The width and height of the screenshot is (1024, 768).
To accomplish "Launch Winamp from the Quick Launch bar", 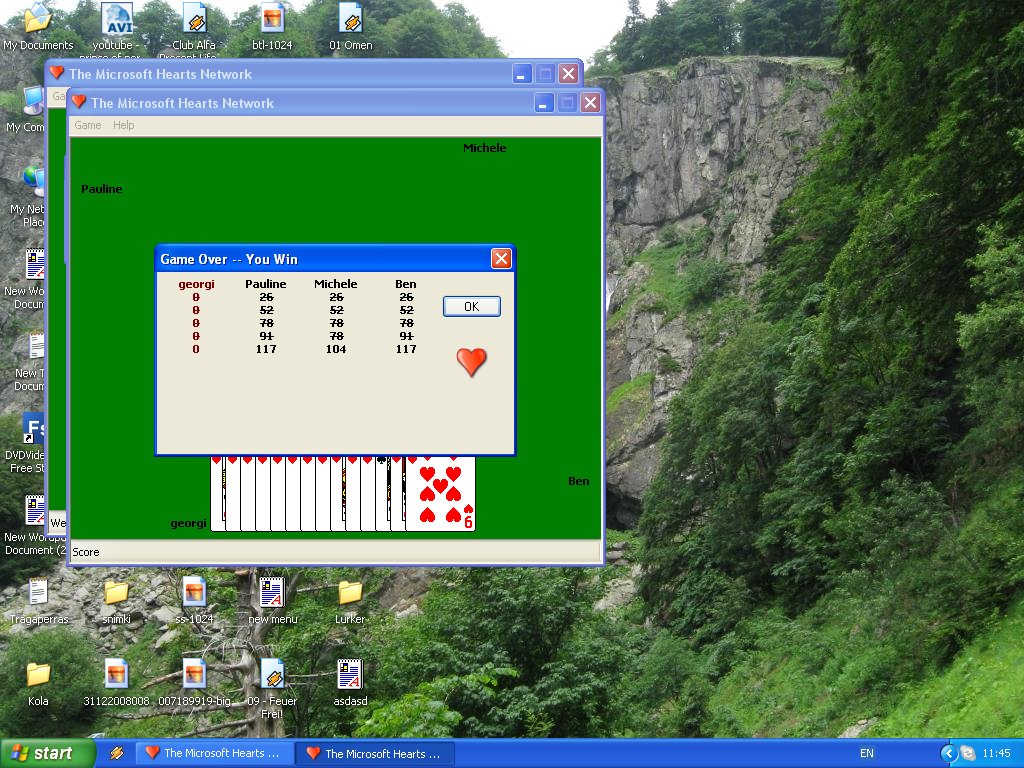I will [117, 753].
